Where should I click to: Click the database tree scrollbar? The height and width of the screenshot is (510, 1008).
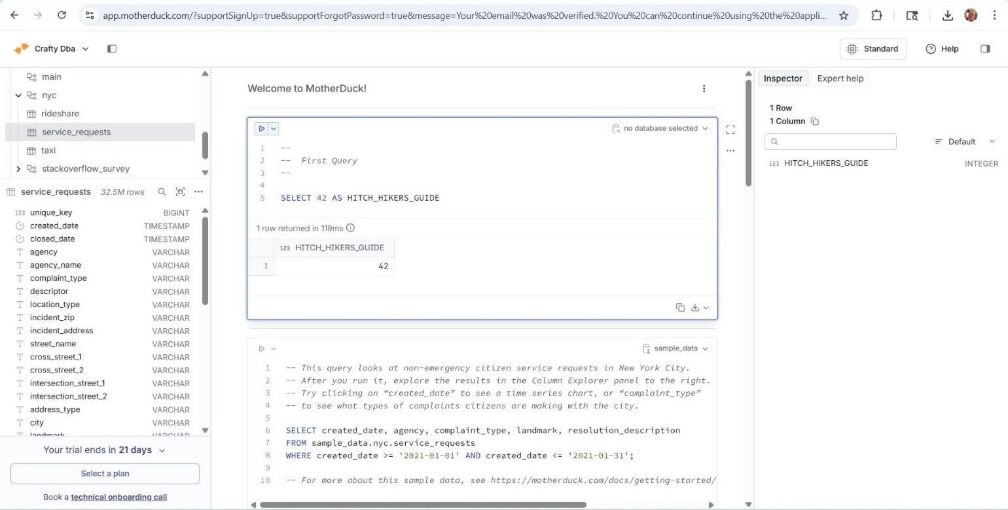[205, 145]
